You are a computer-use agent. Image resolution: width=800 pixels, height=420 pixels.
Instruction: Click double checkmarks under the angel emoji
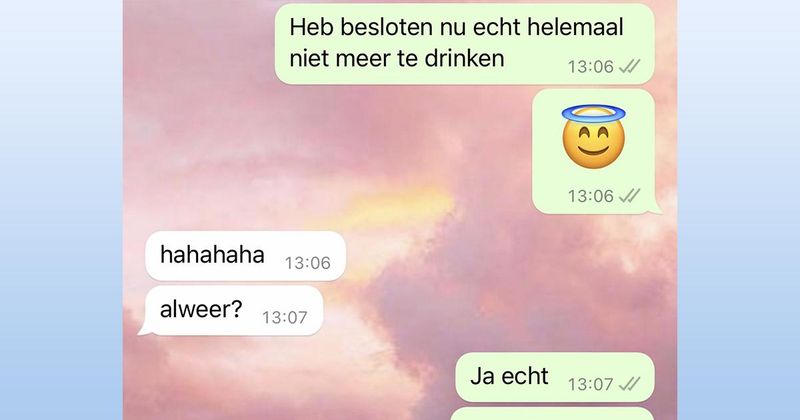point(629,195)
